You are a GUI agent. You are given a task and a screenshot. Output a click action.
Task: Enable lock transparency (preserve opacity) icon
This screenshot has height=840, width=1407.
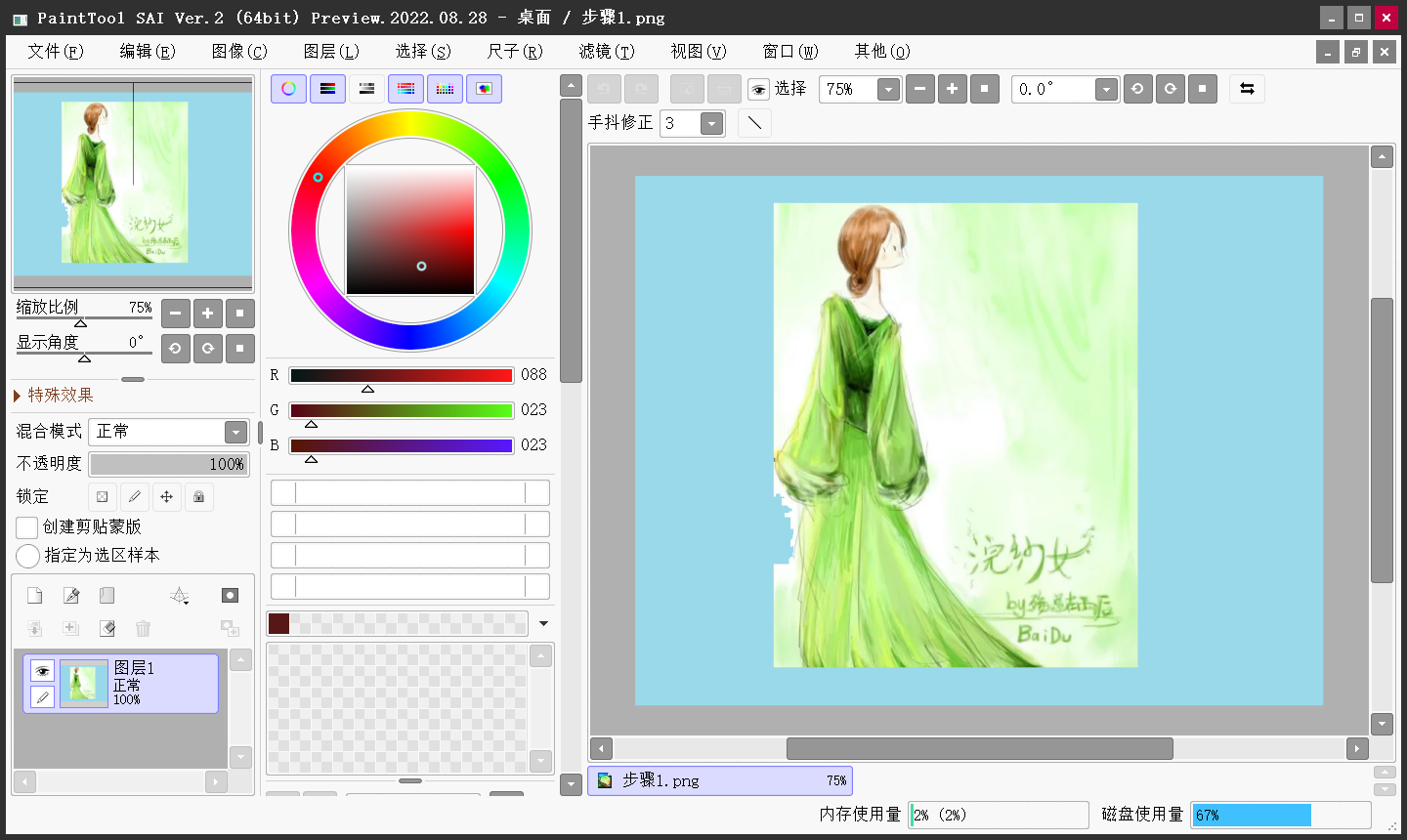(x=103, y=497)
